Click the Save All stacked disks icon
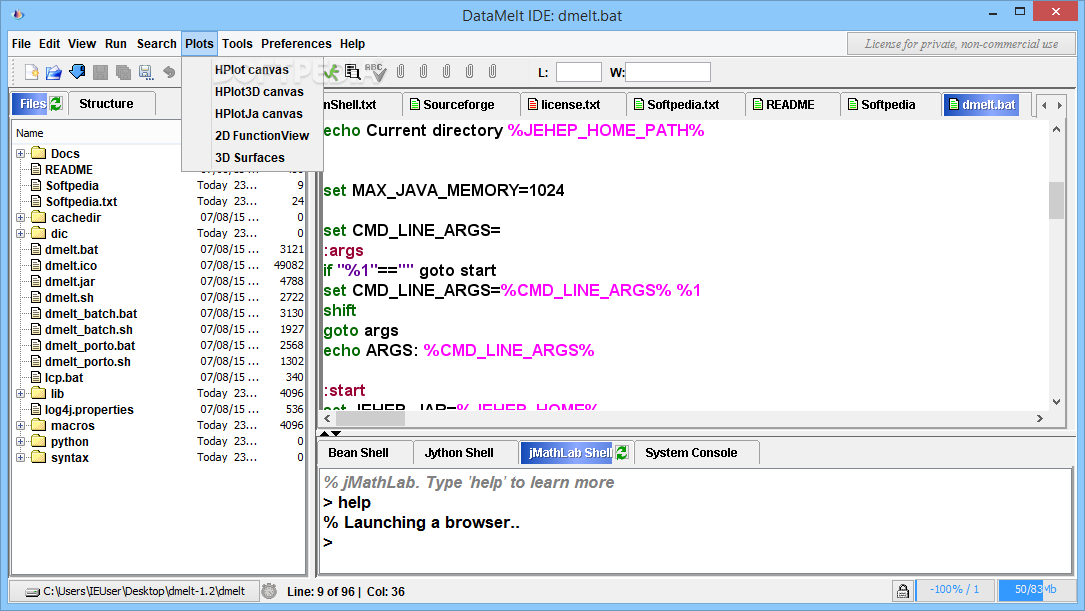1085x611 pixels. click(x=123, y=71)
